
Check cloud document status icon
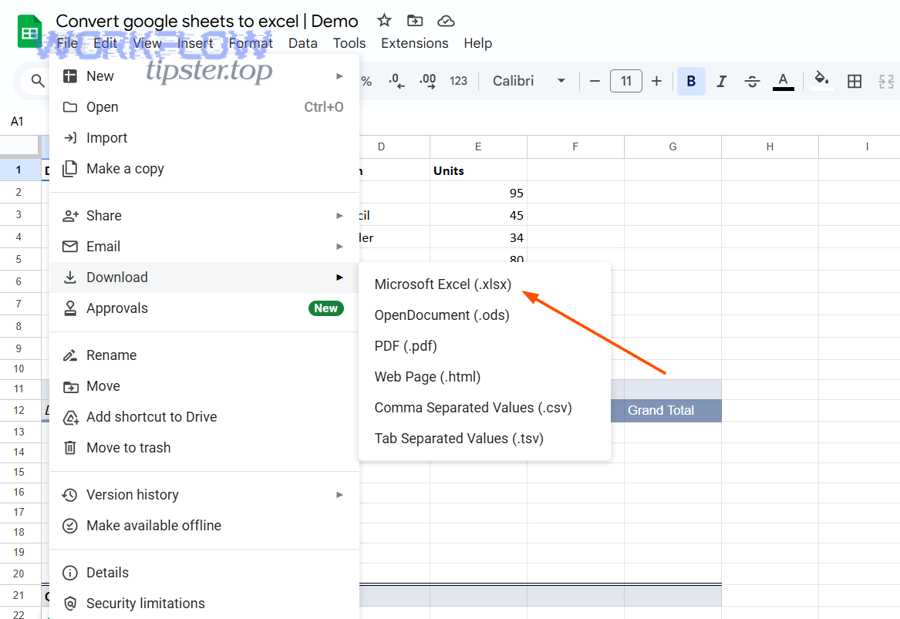[446, 21]
